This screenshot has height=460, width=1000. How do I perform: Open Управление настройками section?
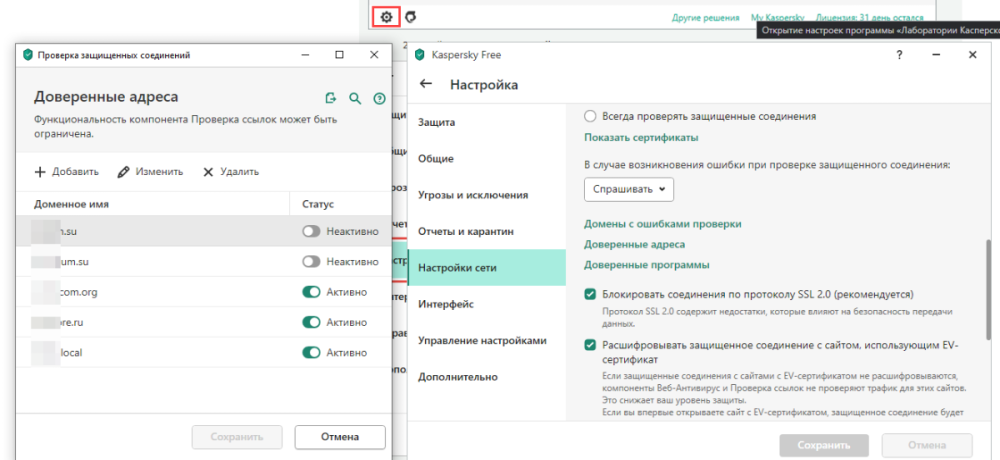click(x=487, y=341)
